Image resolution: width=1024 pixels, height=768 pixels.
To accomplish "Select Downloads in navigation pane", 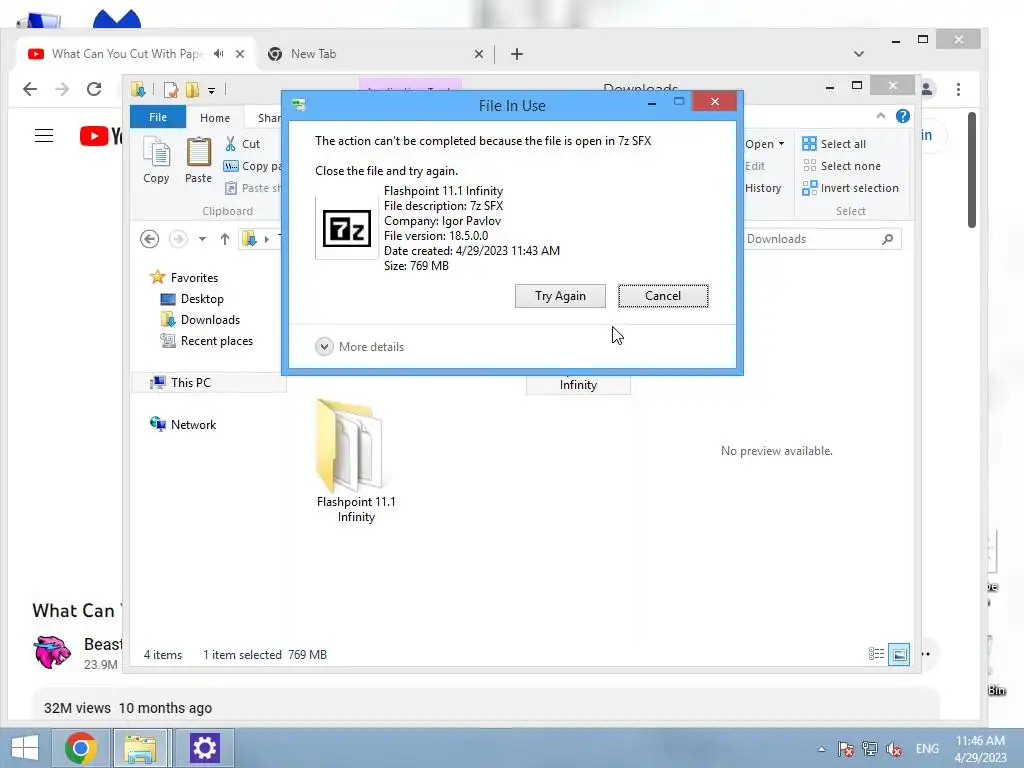I will pyautogui.click(x=200, y=319).
